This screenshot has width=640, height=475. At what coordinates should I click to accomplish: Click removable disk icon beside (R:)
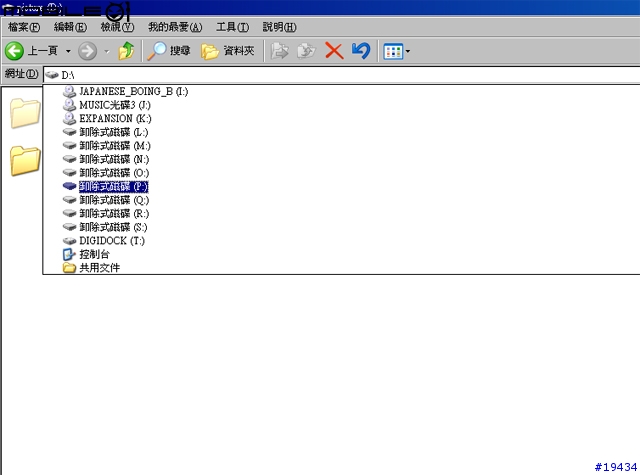pos(69,213)
